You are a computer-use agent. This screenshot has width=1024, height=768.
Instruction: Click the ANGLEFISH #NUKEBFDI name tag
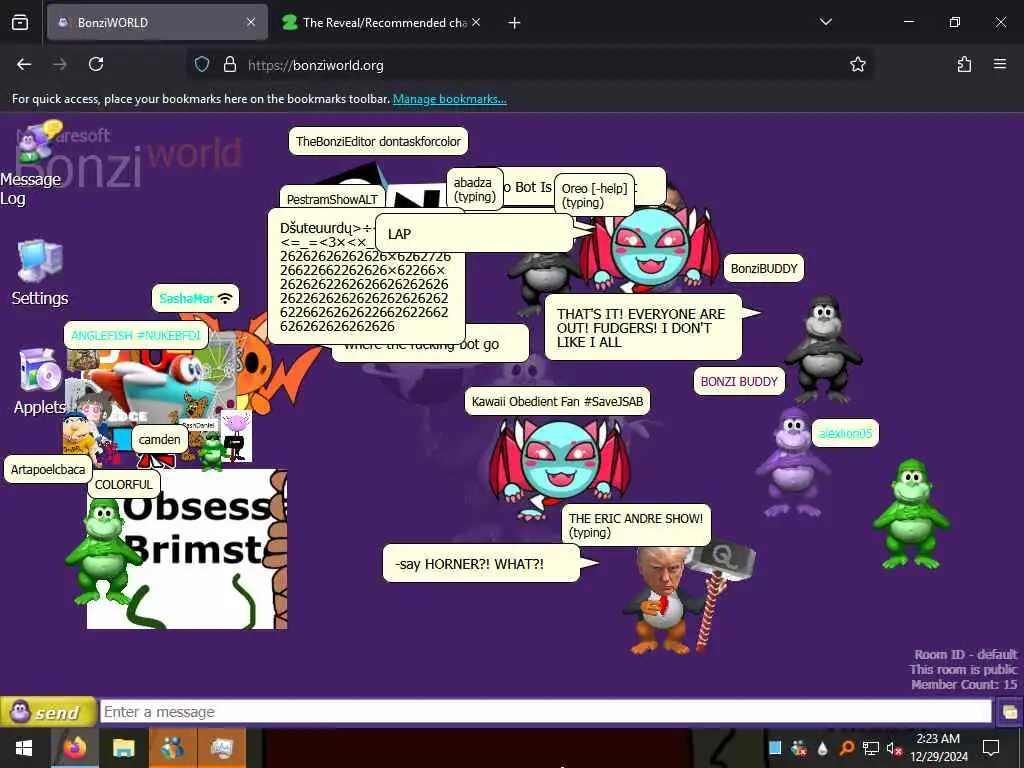[x=136, y=336]
